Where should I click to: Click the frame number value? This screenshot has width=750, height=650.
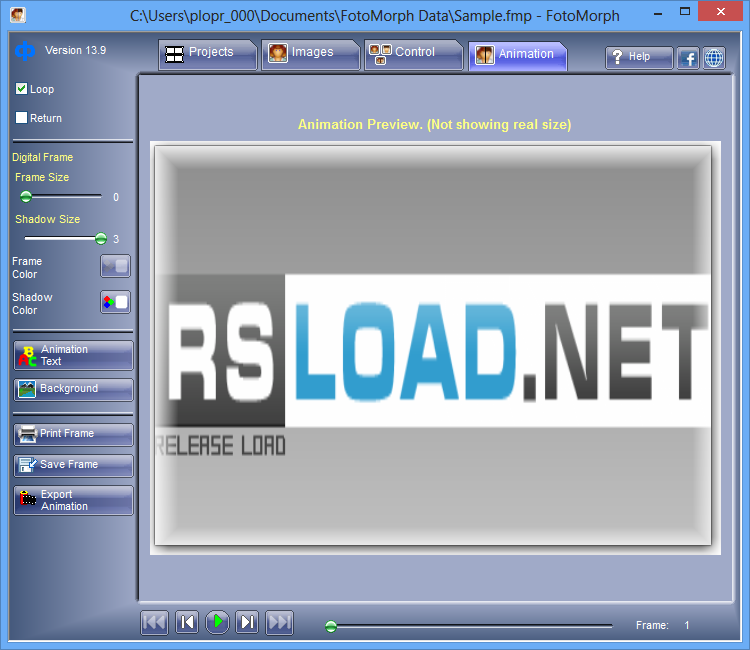point(687,625)
